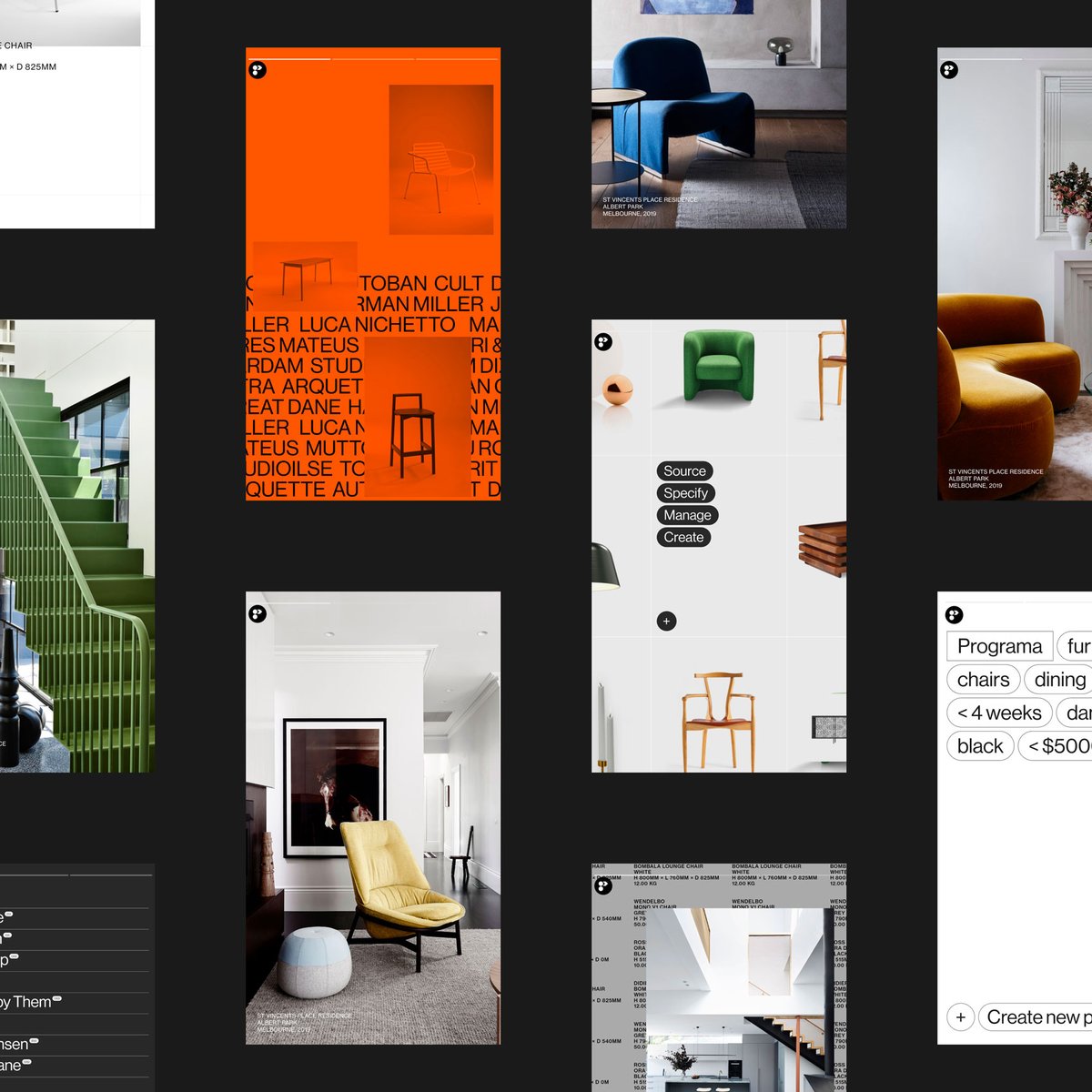Click the dark plus button on product grid

pyautogui.click(x=666, y=622)
